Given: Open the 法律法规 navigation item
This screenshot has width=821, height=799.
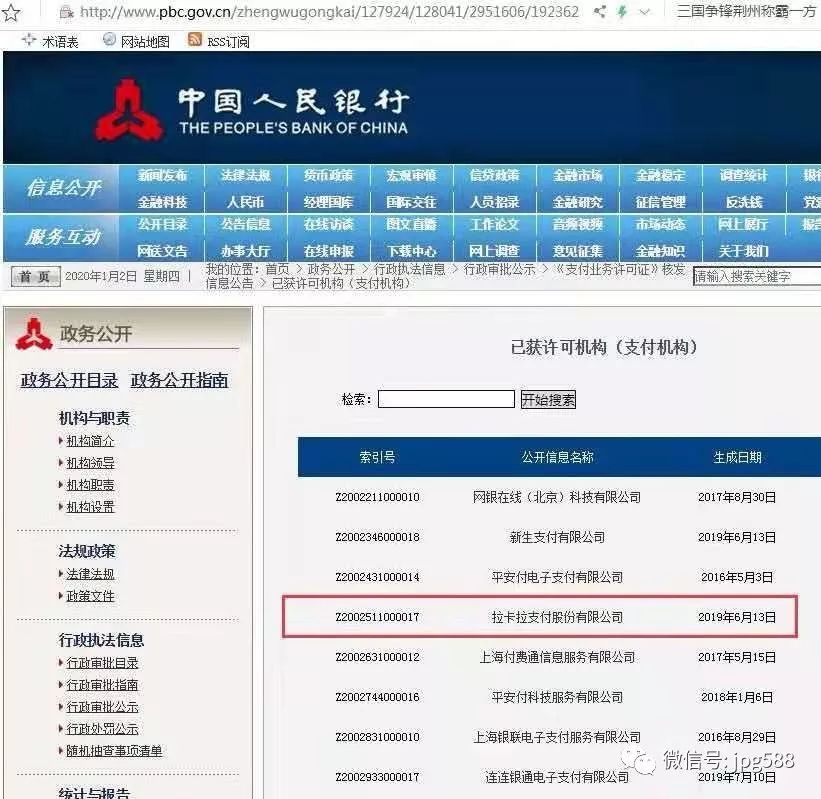Looking at the screenshot, I should point(246,175).
